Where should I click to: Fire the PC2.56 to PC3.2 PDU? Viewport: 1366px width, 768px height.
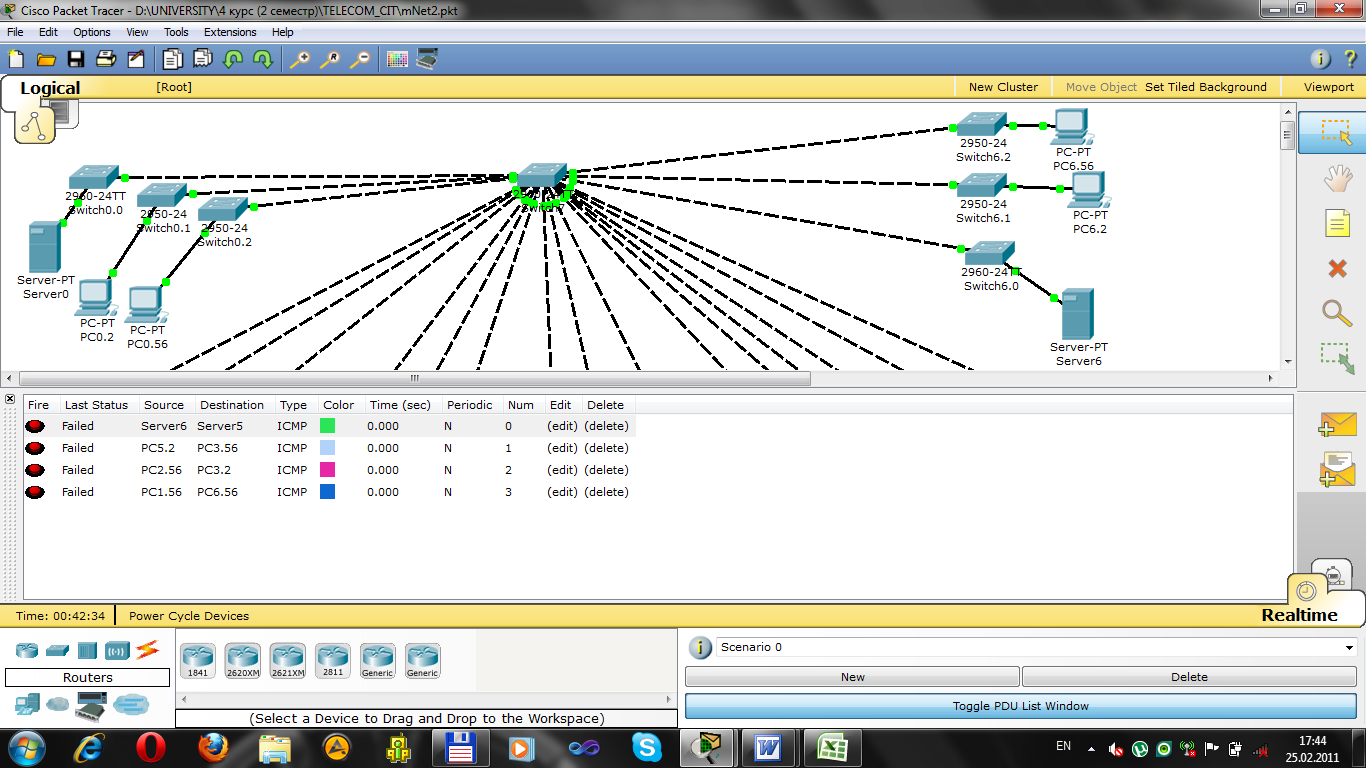[x=35, y=470]
